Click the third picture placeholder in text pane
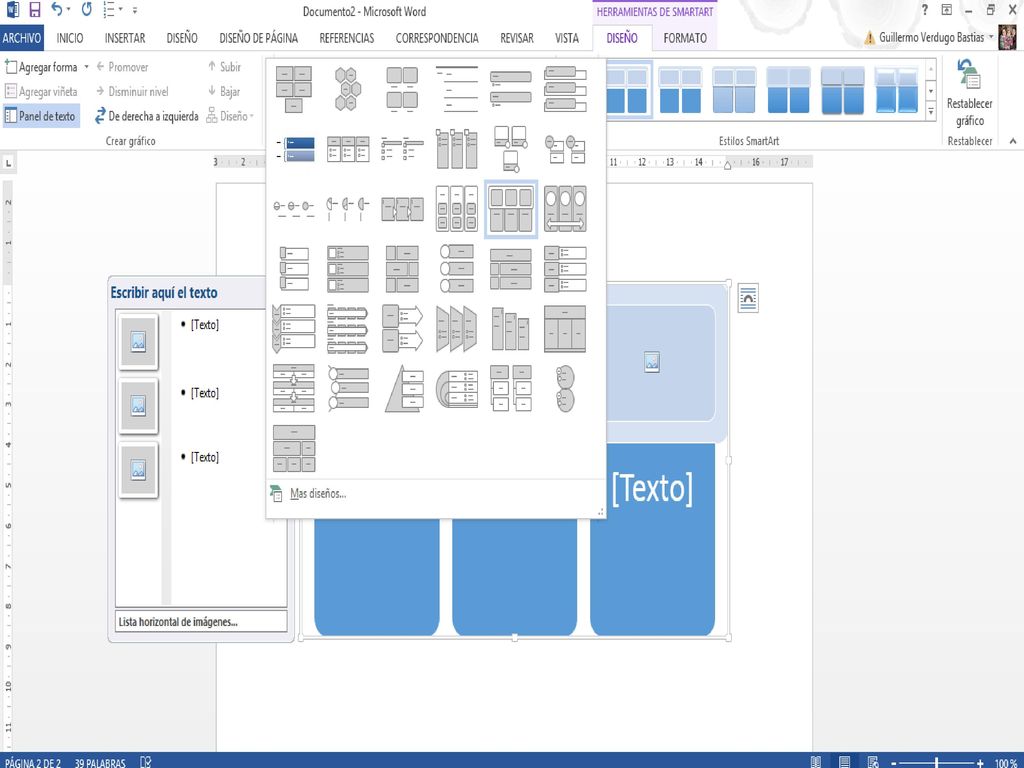 138,470
